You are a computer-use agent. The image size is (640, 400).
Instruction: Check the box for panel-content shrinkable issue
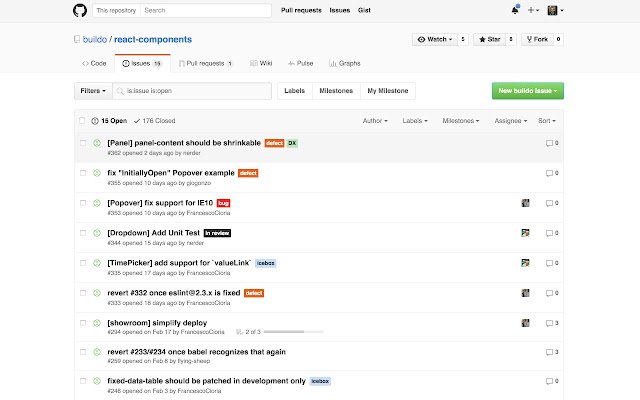coord(83,143)
